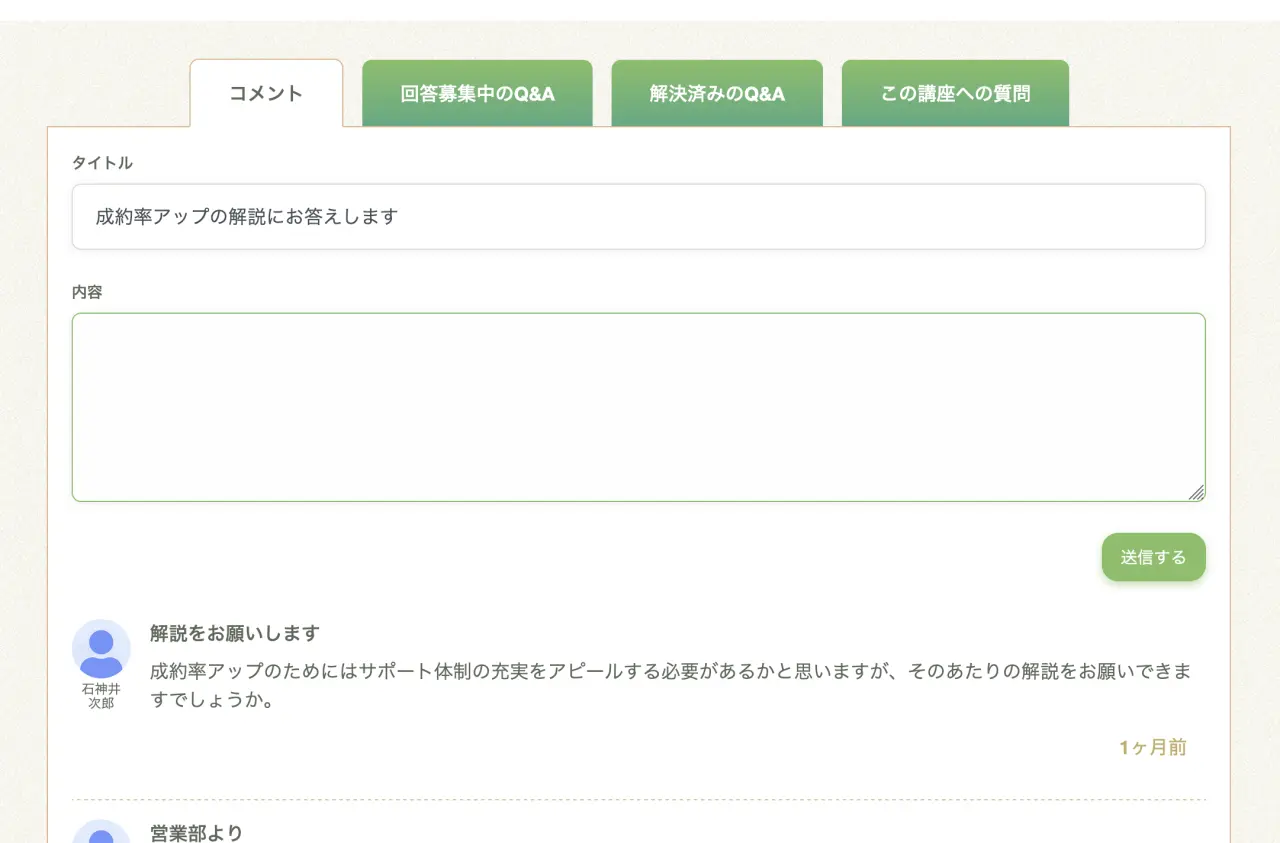Screen dimensions: 1280x843
Task: Click the 石神井 次郎 username under the avatar
Action: click(101, 696)
